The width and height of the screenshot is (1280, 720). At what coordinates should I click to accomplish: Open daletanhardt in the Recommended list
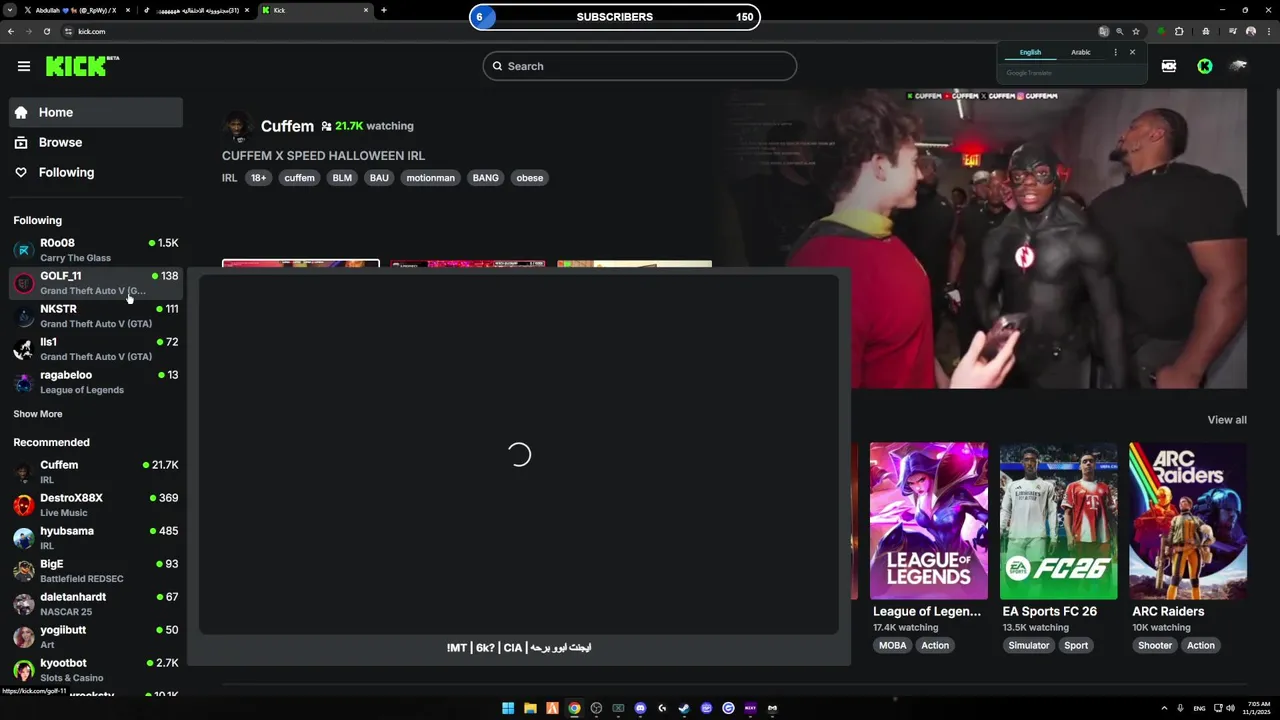point(96,604)
